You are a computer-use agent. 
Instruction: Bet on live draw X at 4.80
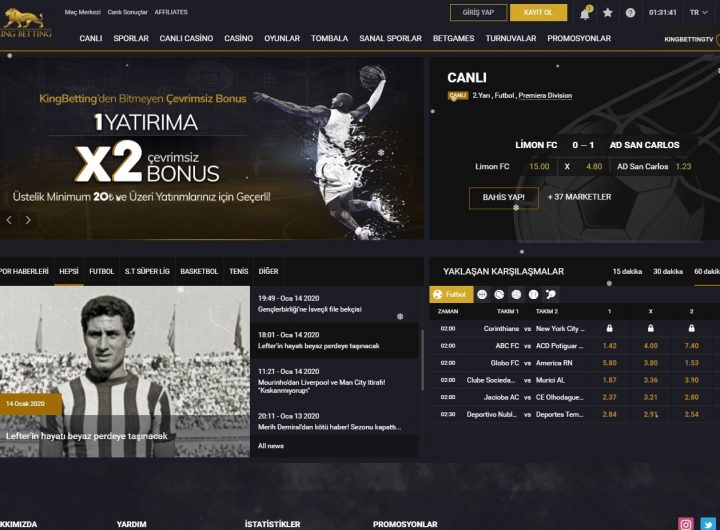[583, 167]
